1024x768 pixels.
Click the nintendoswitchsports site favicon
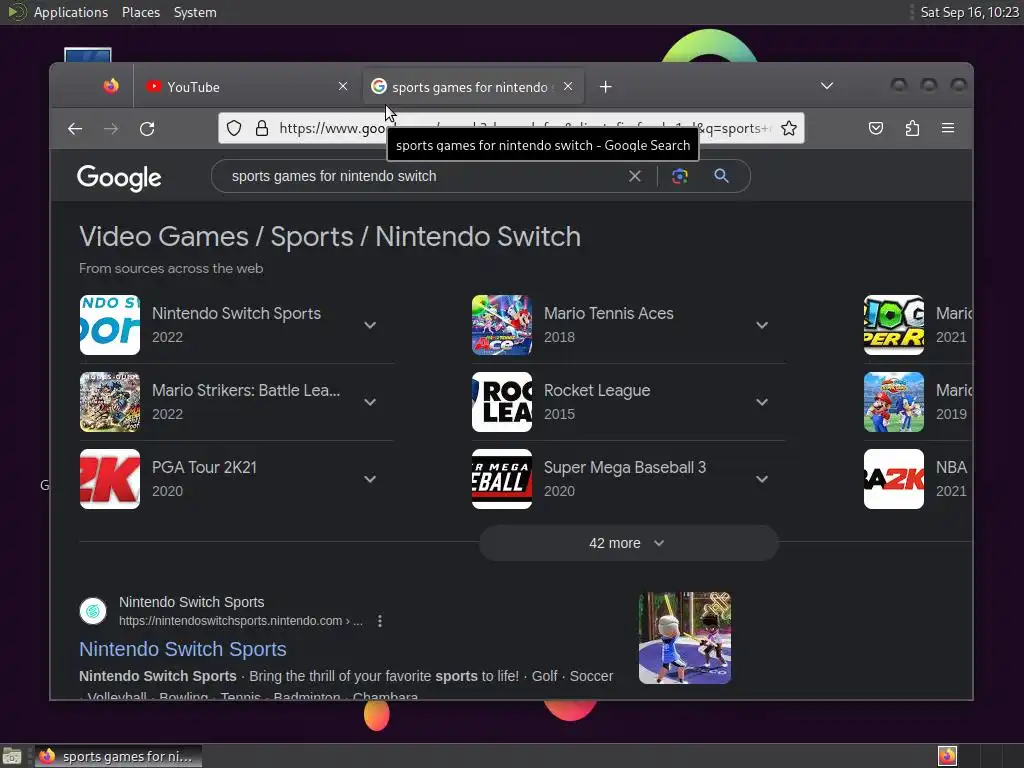pyautogui.click(x=93, y=611)
